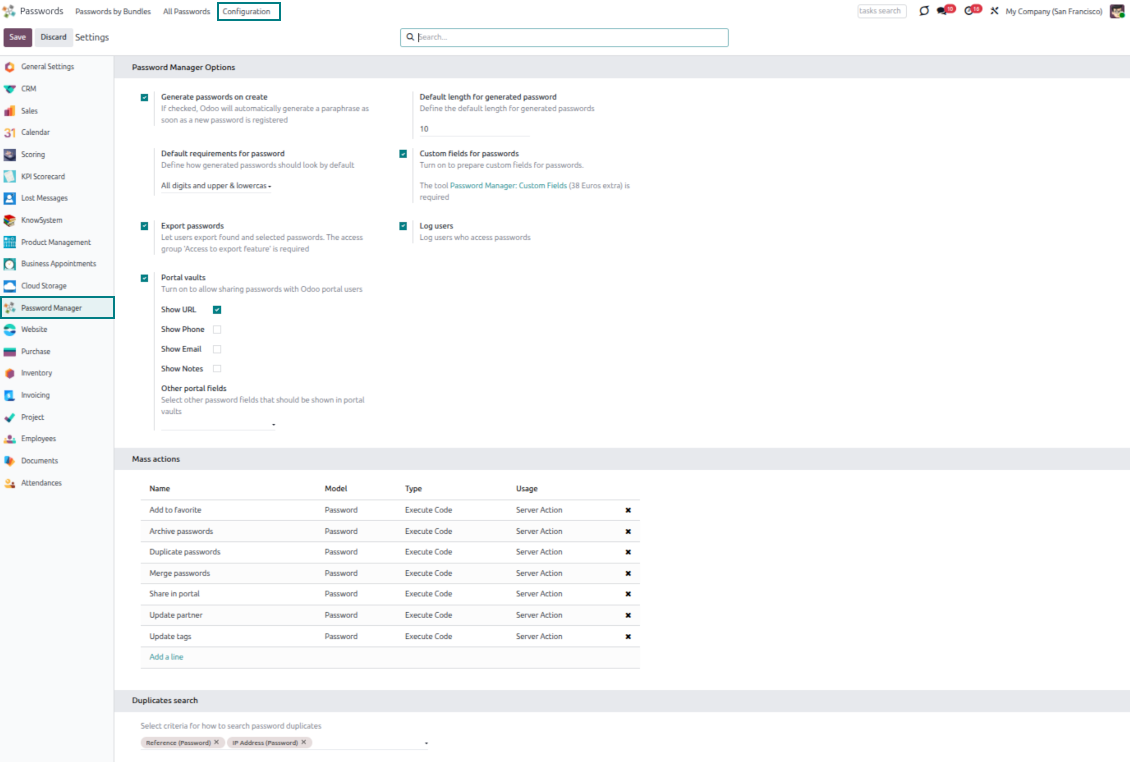This screenshot has width=1130, height=762.
Task: Click the Save button
Action: coord(17,37)
